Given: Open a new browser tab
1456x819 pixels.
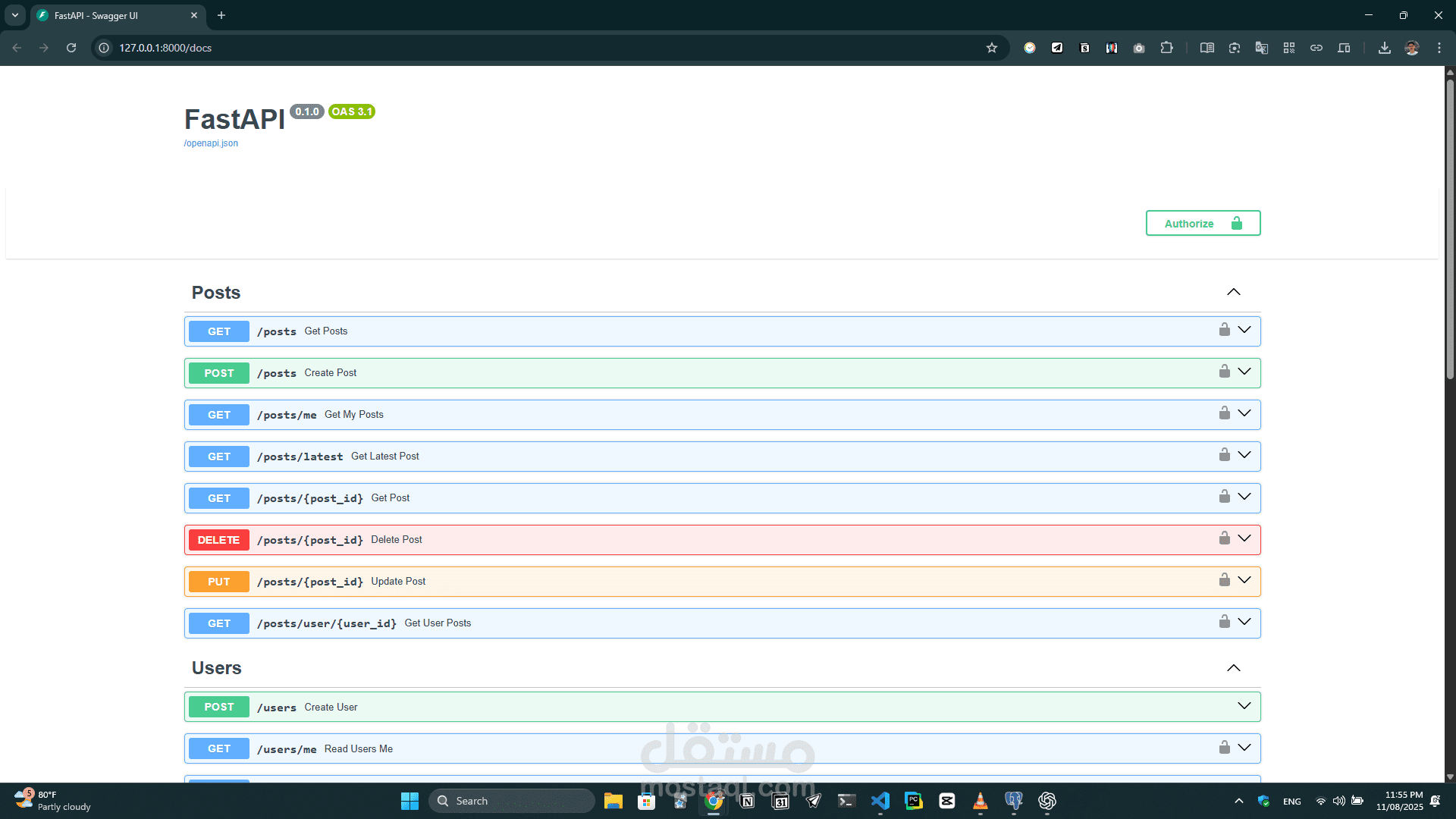Looking at the screenshot, I should pos(221,15).
